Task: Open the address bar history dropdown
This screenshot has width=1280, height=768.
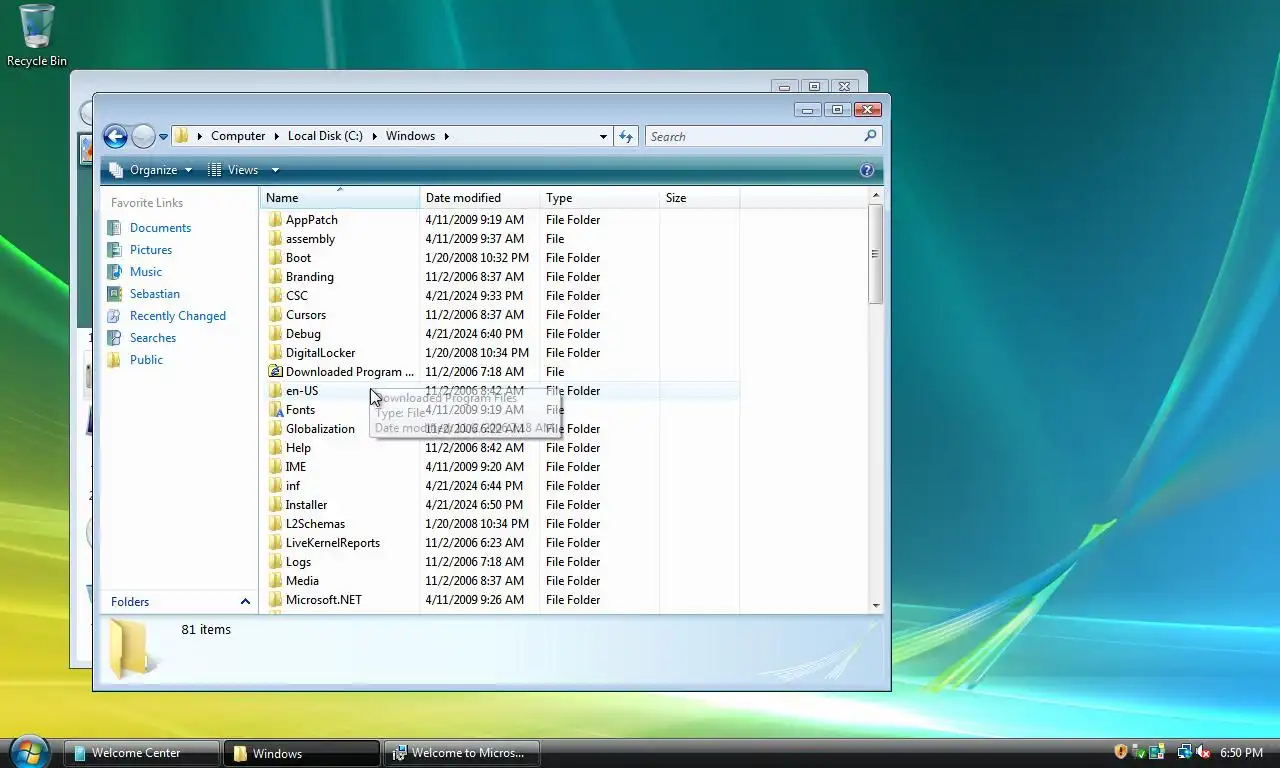Action: click(603, 136)
